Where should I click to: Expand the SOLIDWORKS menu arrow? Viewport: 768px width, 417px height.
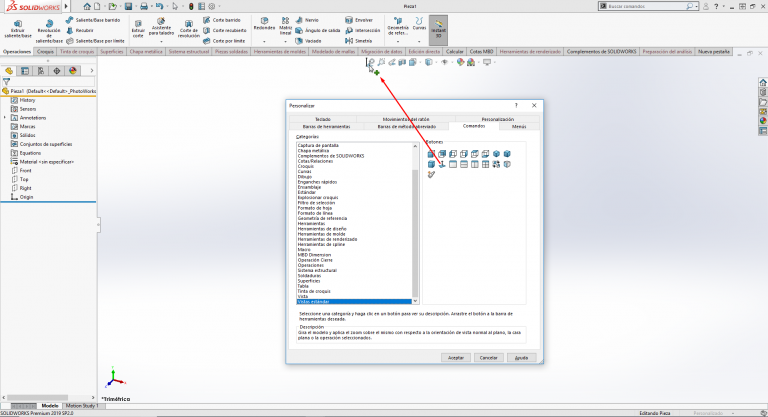tap(66, 6)
